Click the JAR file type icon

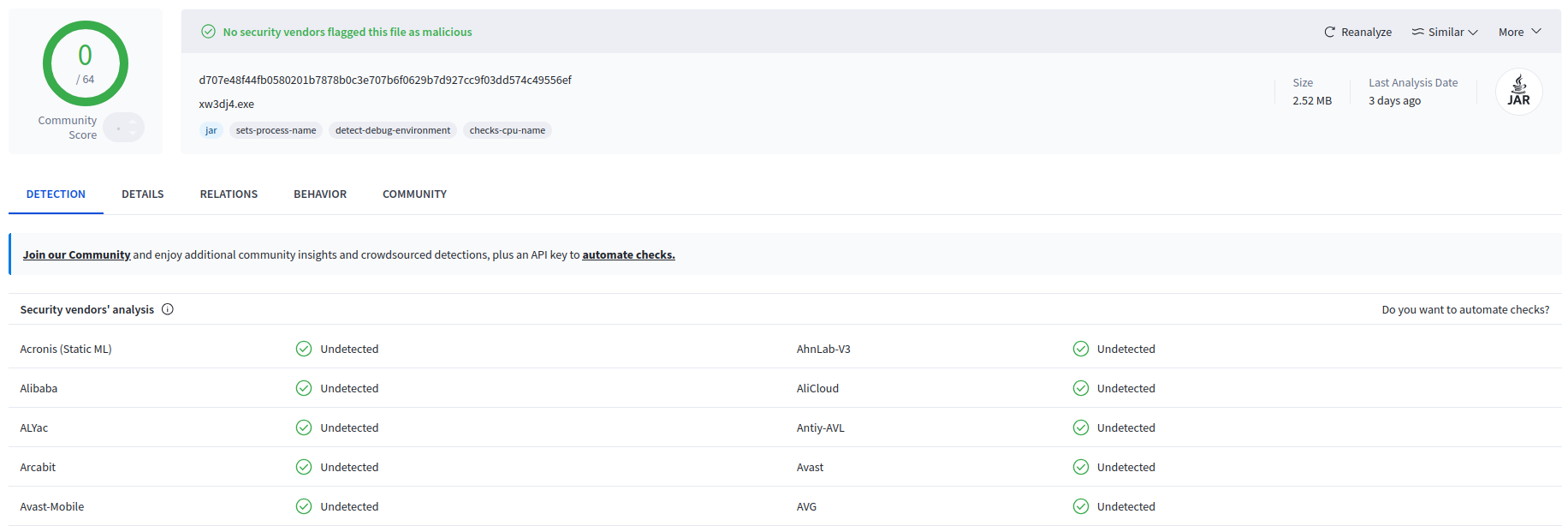1518,91
